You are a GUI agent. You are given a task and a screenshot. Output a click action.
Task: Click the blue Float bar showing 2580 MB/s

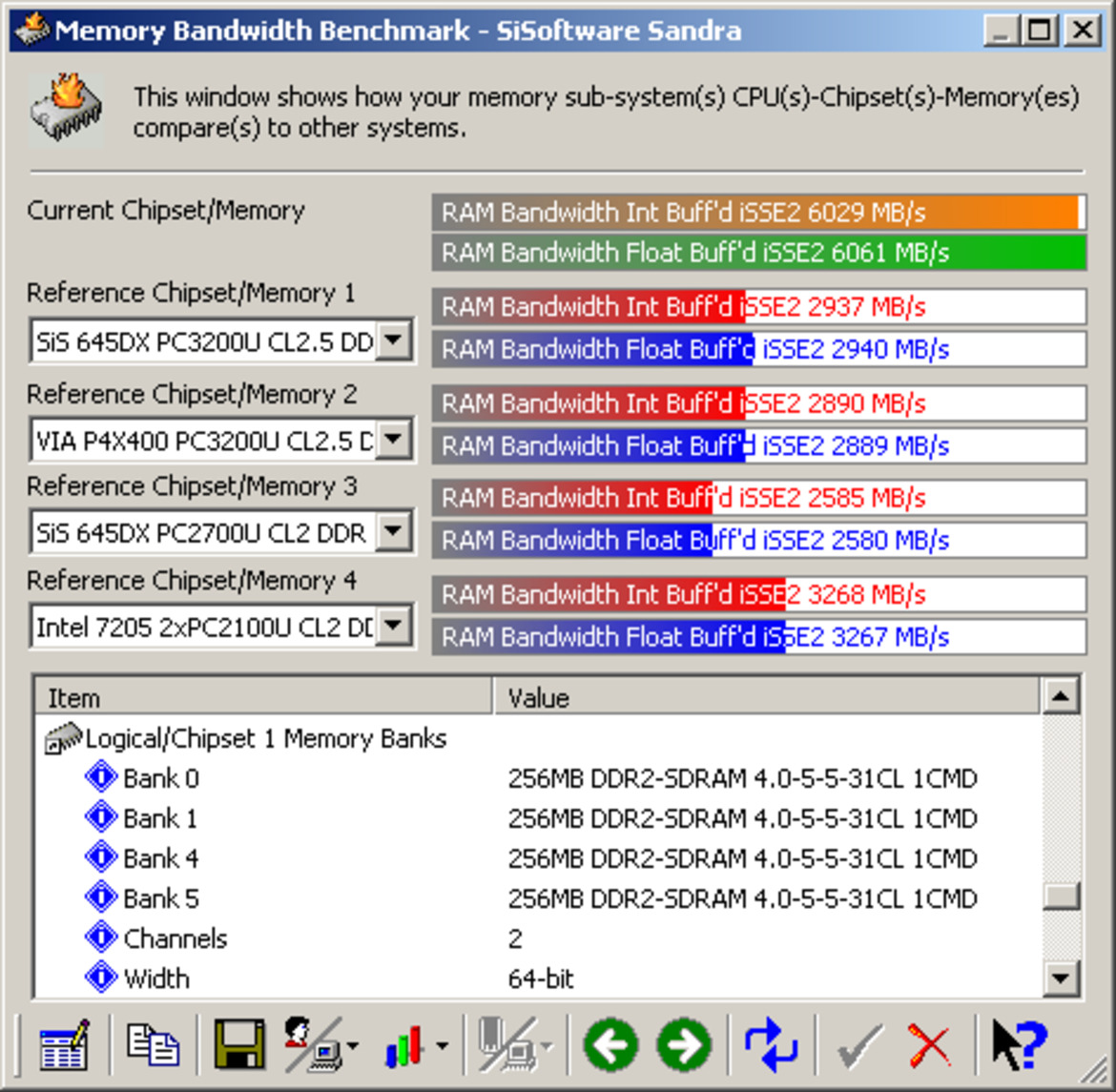(x=758, y=540)
